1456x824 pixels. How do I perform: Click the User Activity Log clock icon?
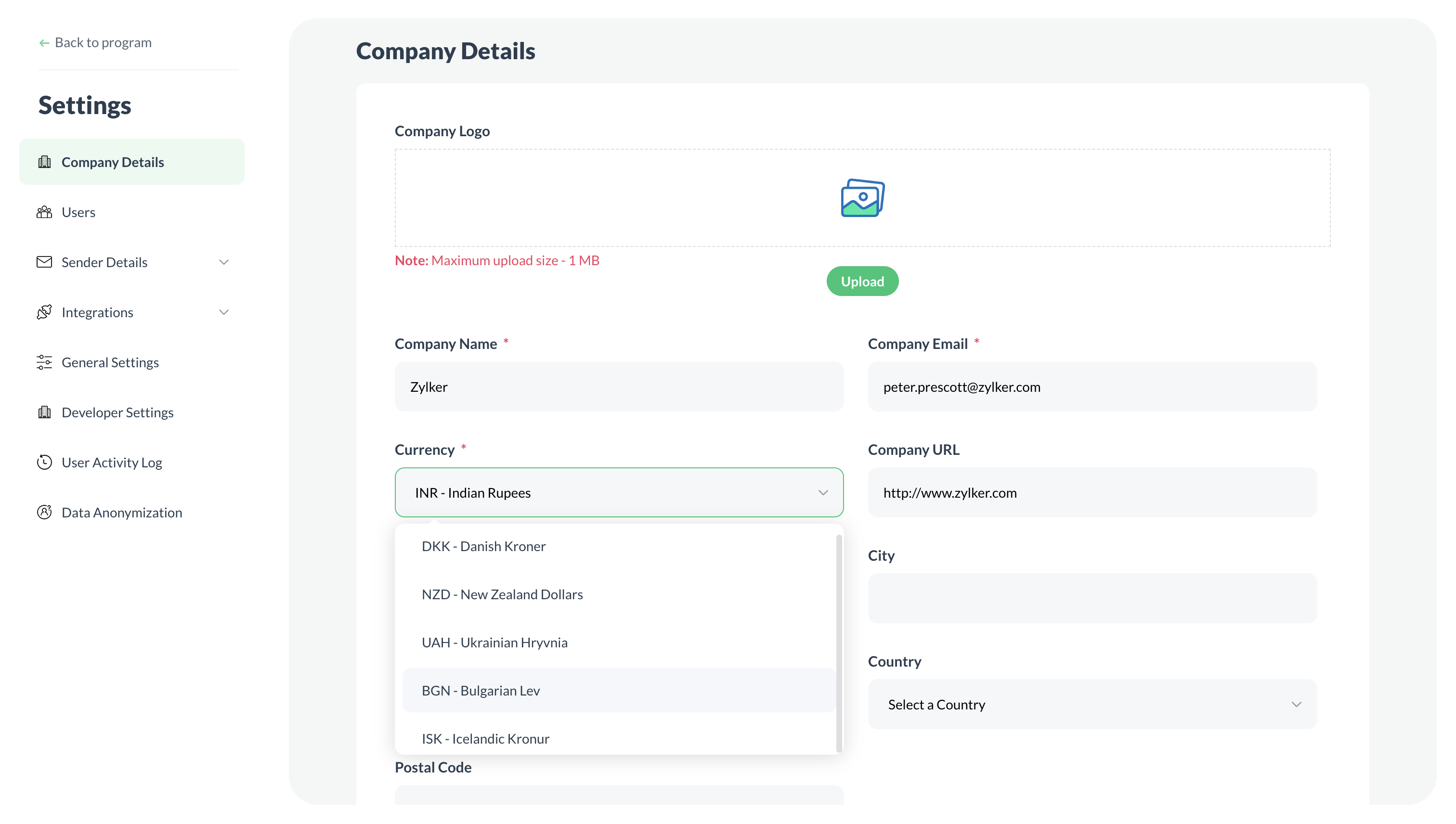[x=45, y=462]
